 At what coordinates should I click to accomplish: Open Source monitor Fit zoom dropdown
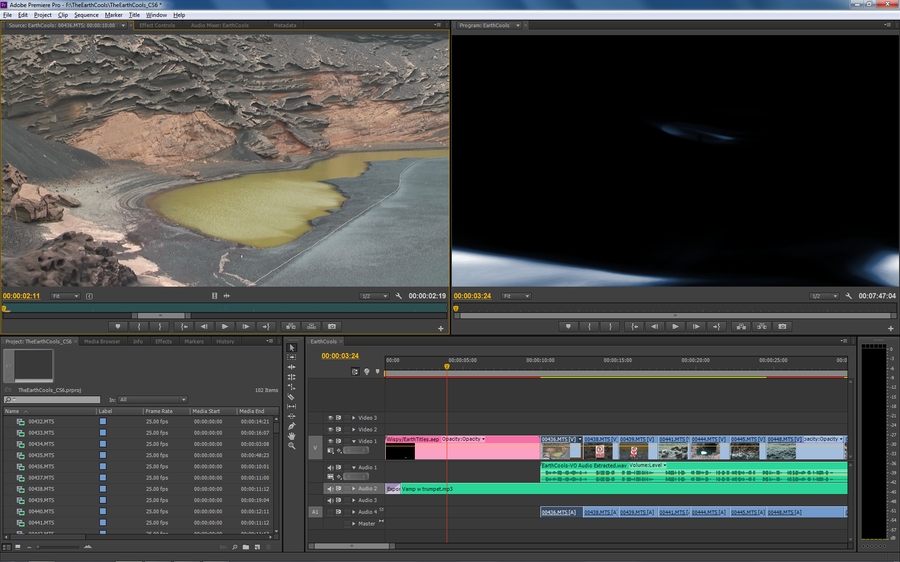[64, 296]
